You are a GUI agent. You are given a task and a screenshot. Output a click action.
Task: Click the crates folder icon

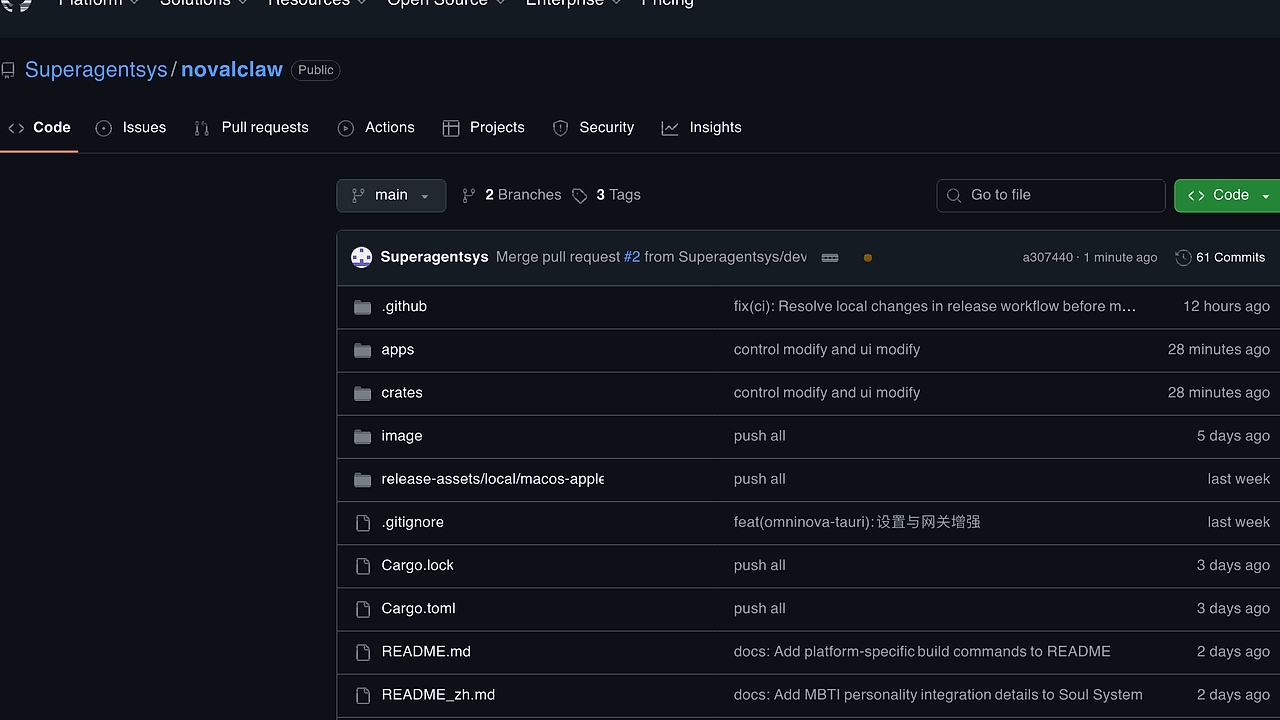tap(363, 393)
